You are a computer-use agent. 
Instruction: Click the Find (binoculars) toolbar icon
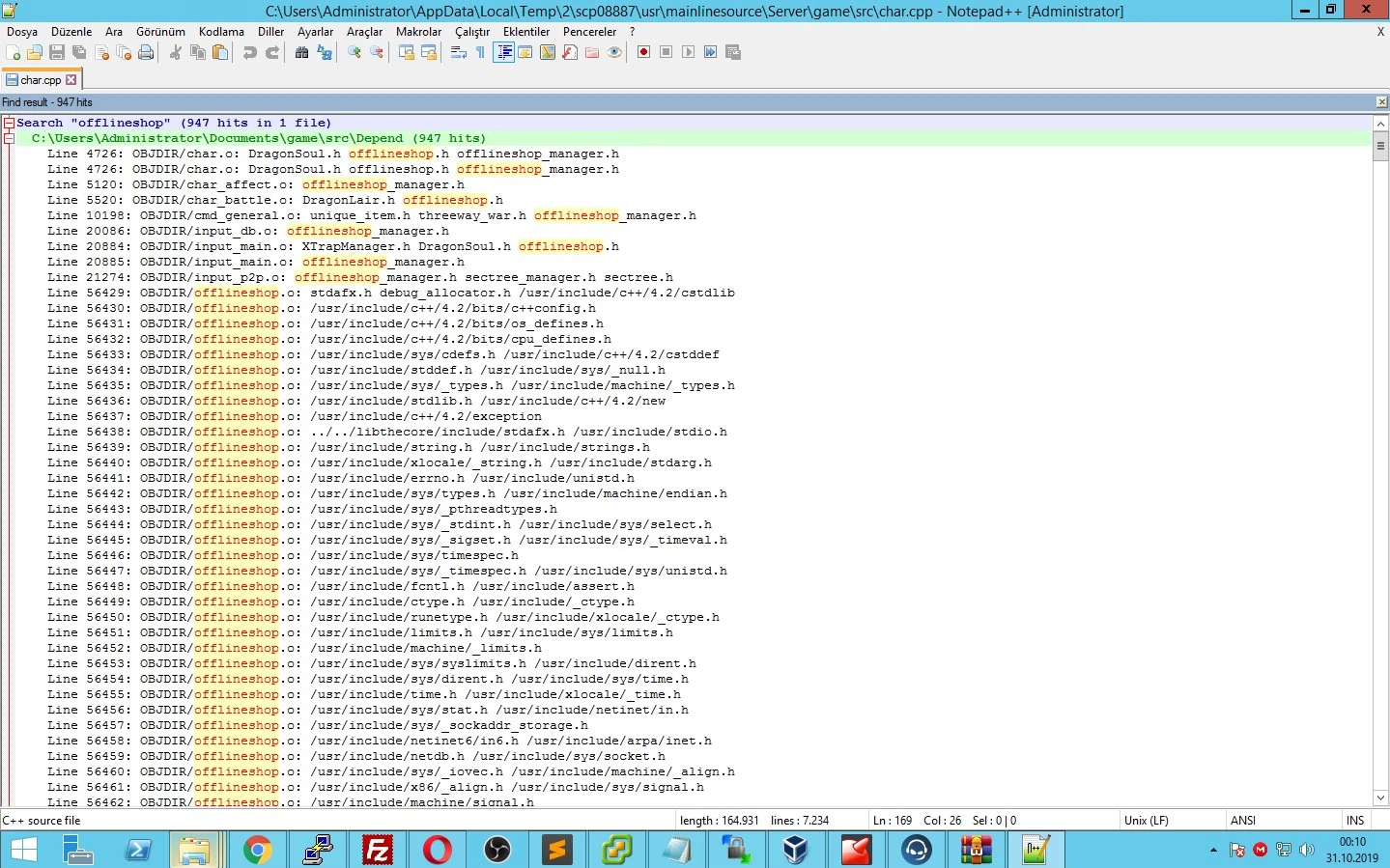click(301, 52)
